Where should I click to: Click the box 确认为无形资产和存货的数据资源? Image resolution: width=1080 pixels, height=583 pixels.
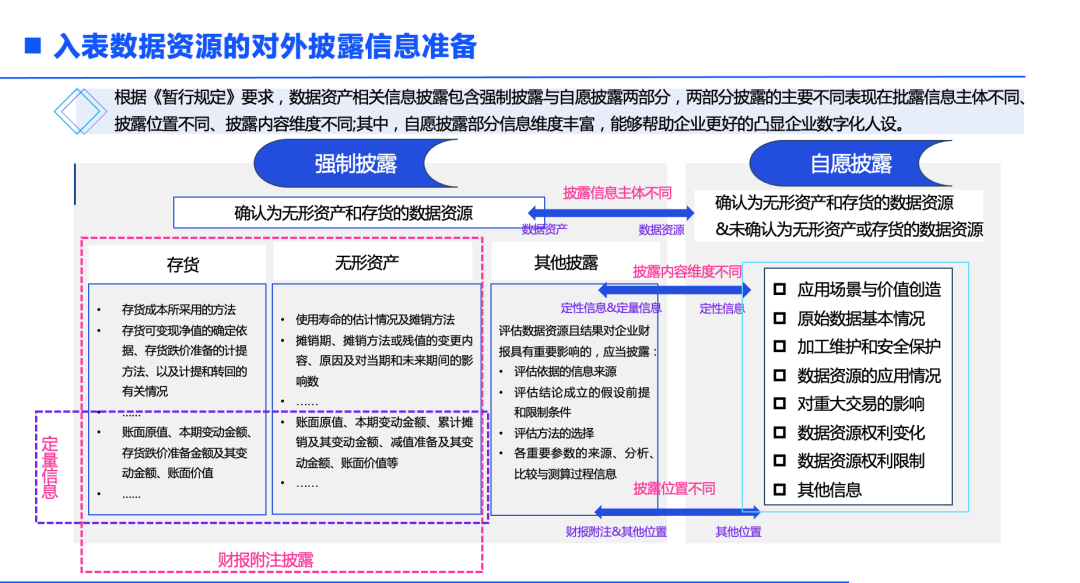[352, 212]
